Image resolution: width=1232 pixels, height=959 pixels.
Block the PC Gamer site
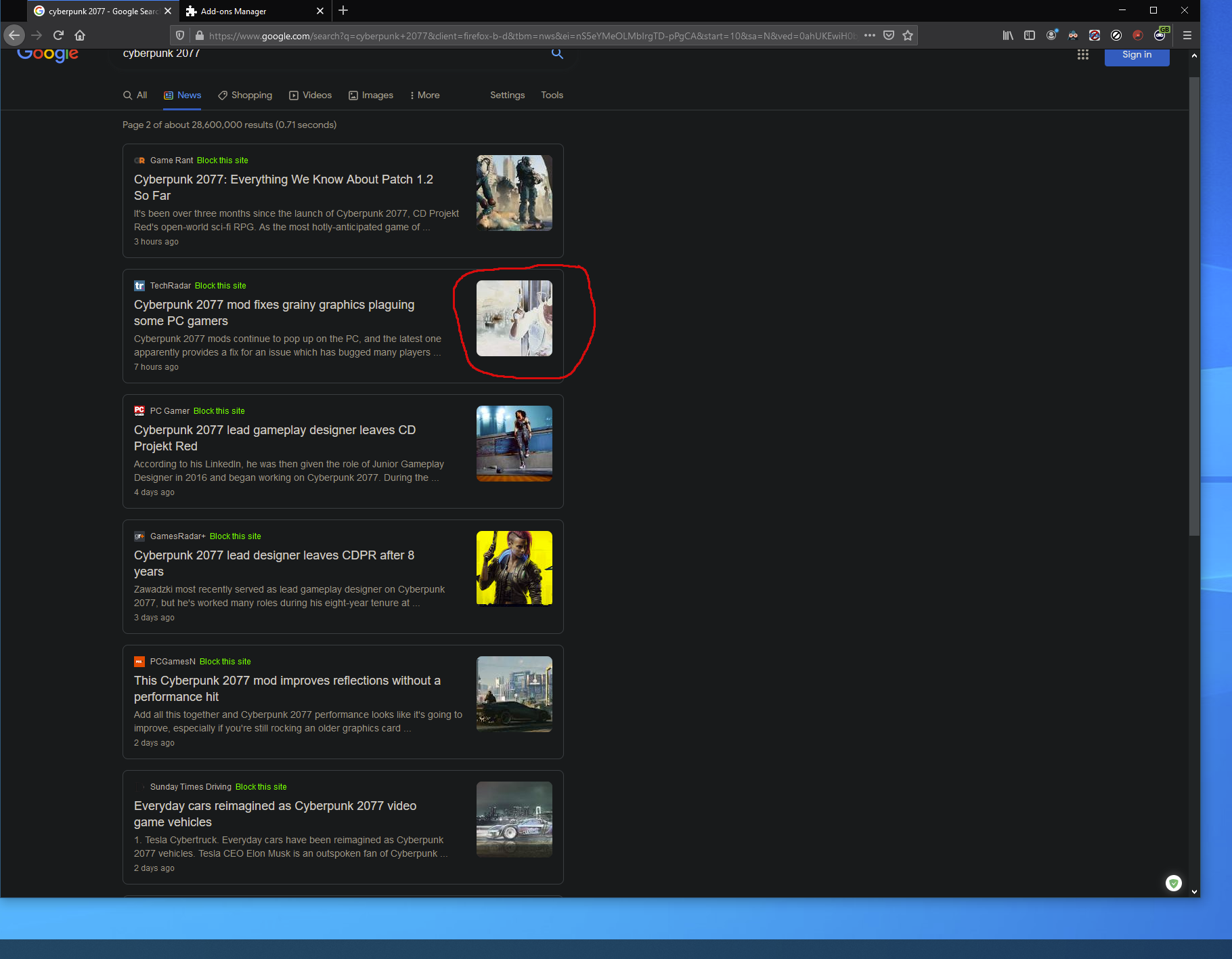pos(219,410)
